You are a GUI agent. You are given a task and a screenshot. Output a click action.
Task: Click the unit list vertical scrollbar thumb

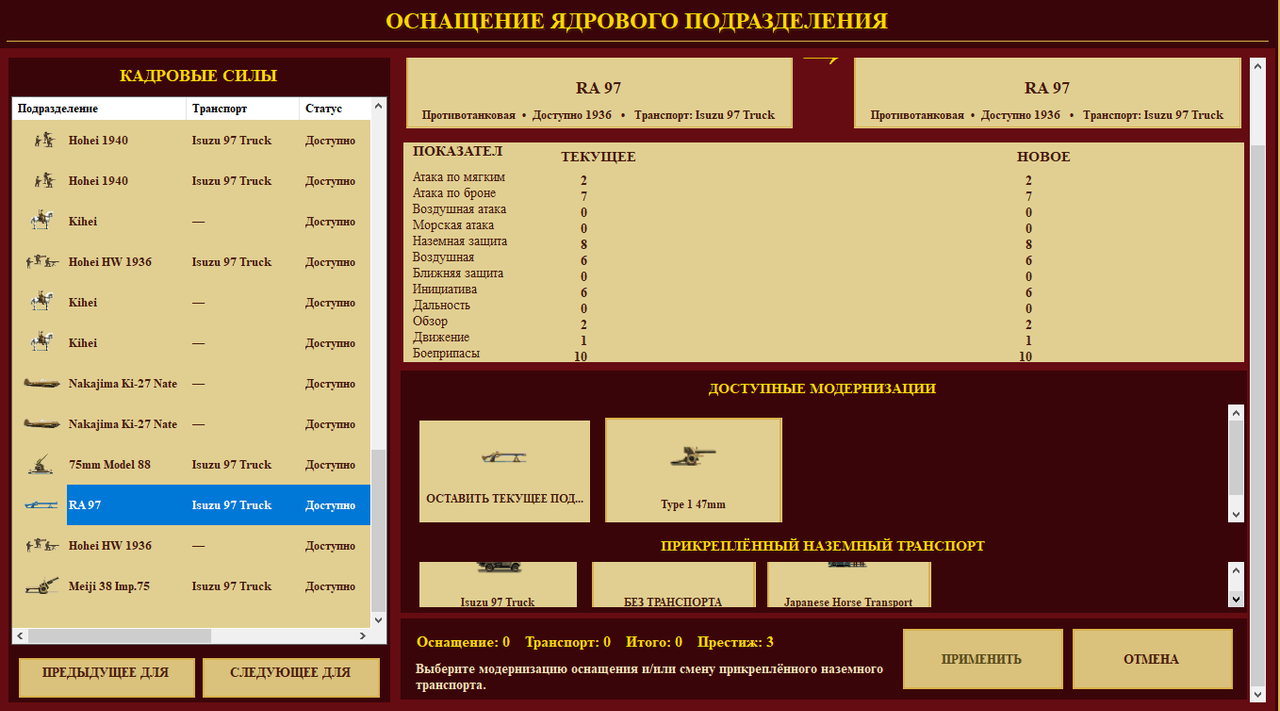pyautogui.click(x=378, y=530)
